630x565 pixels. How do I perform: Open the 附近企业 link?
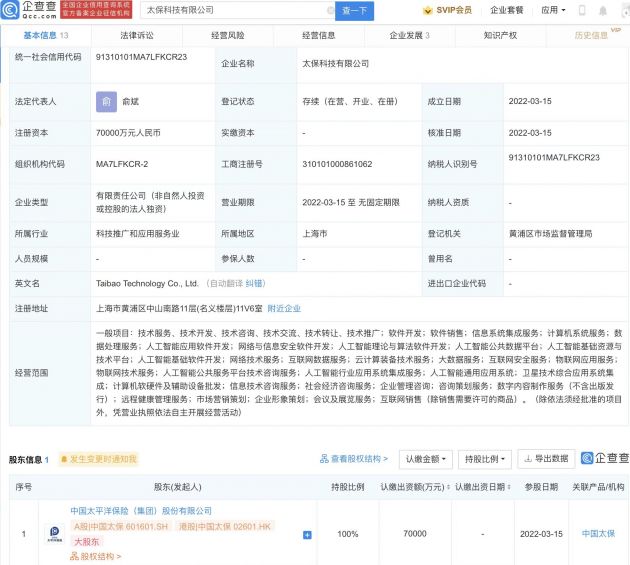coord(284,309)
